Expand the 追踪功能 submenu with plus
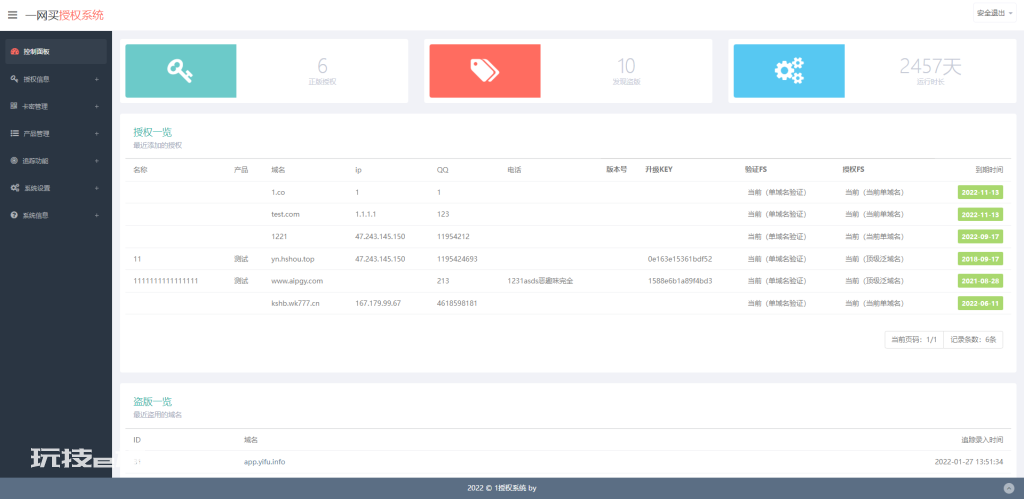Viewport: 1024px width, 499px height. click(97, 161)
